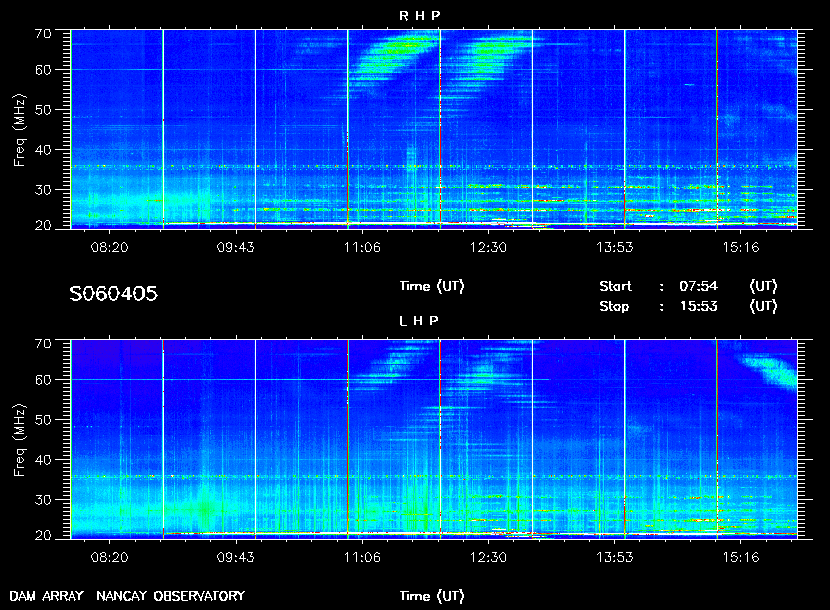Click the 08:20 tick label under RHP plot

[110, 247]
